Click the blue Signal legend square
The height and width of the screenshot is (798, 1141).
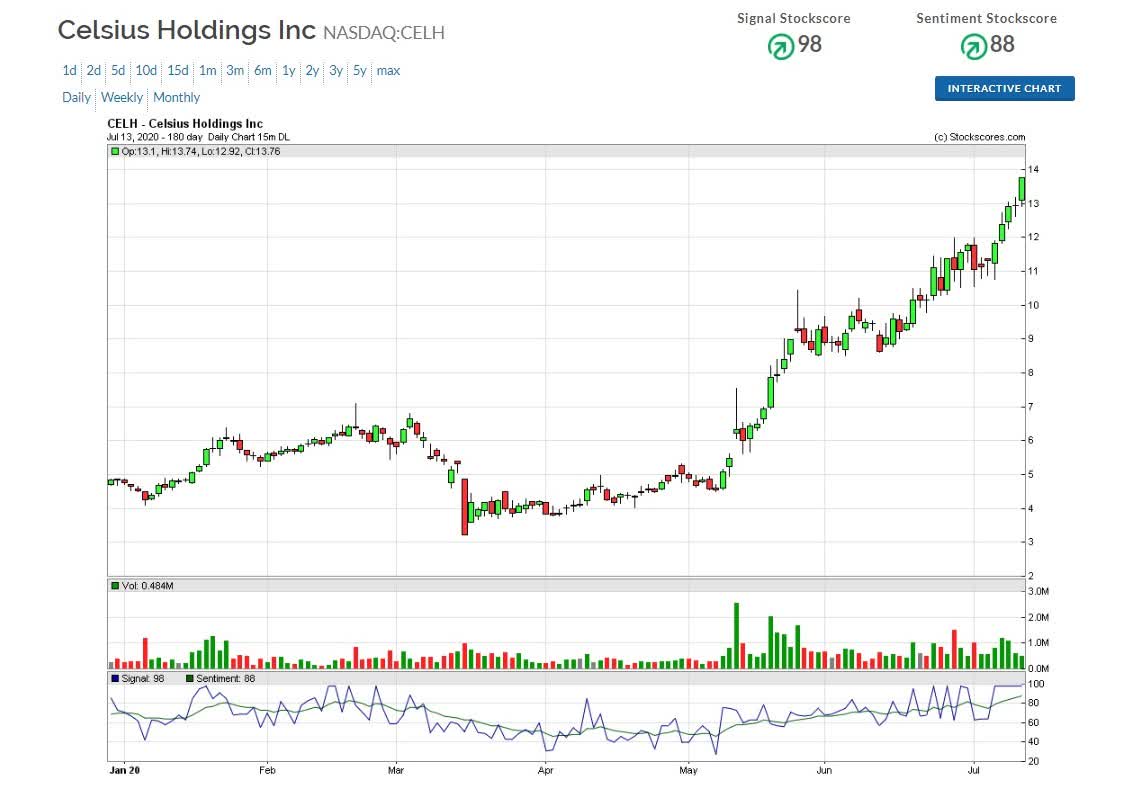[114, 679]
